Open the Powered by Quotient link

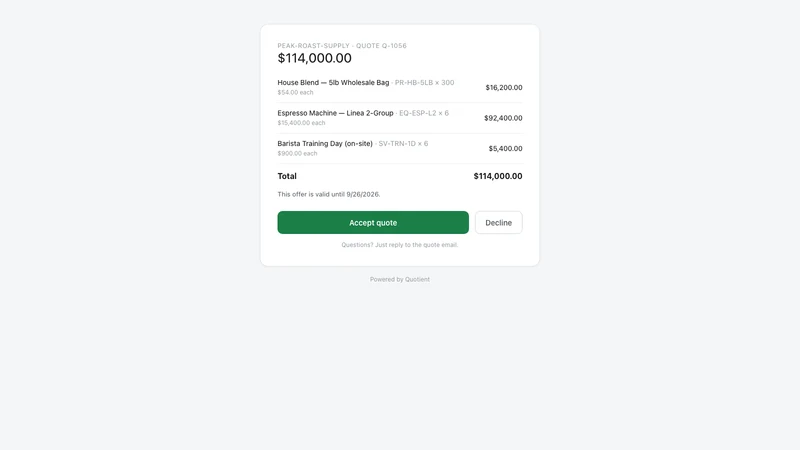(x=399, y=279)
